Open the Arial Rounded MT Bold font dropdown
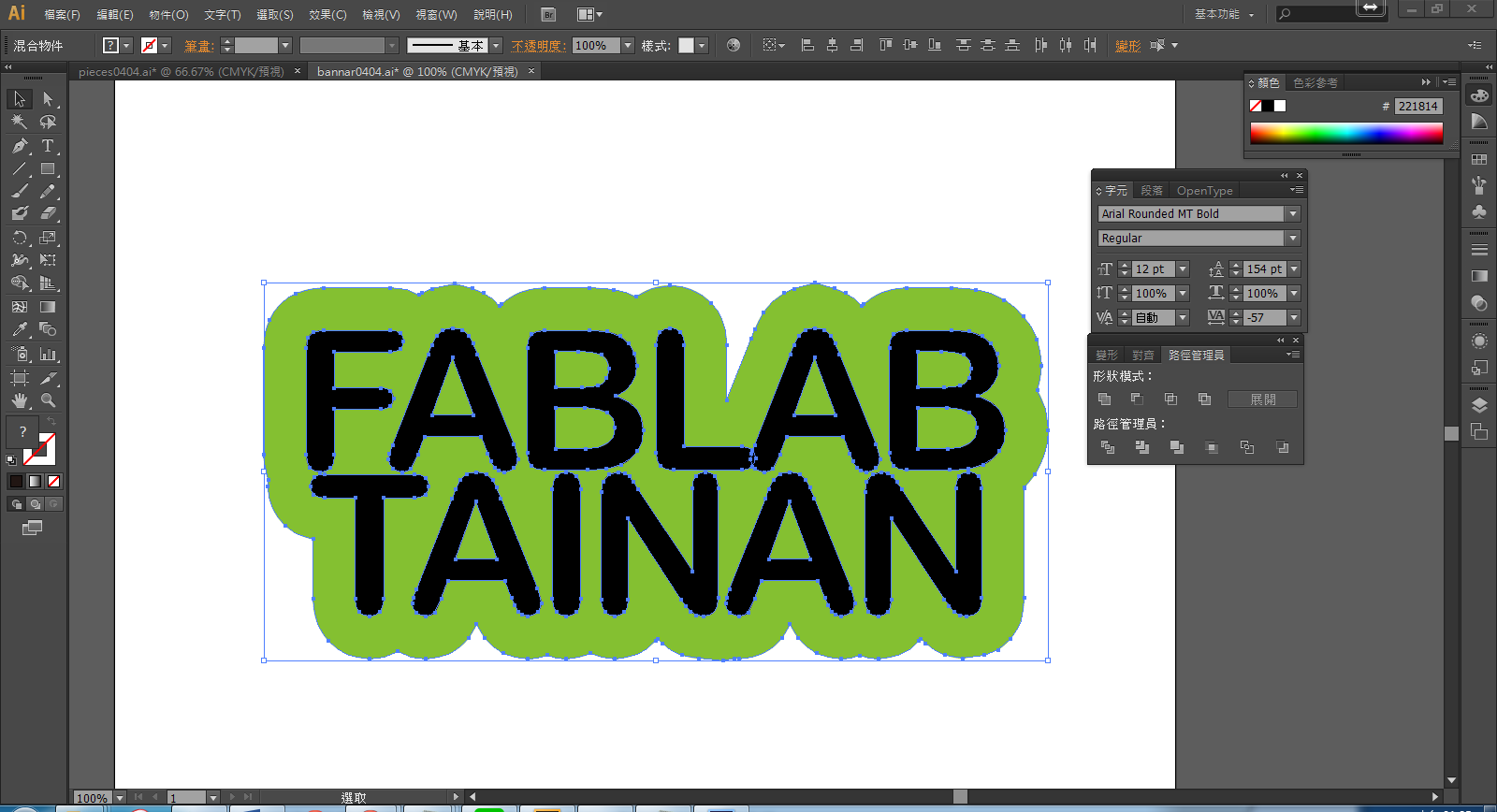 [x=1294, y=214]
